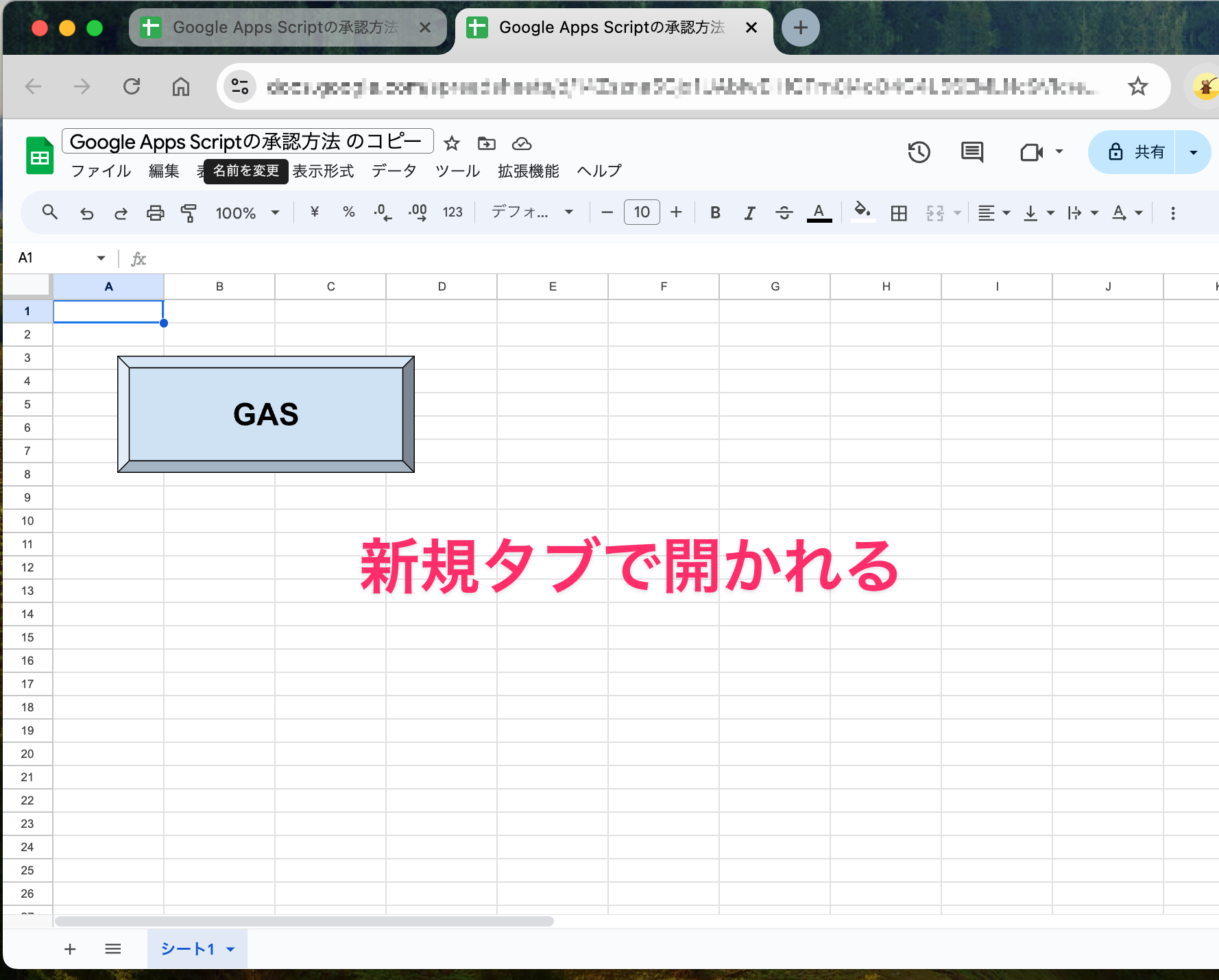Click the move to folder icon
This screenshot has height=980, width=1219.
[487, 143]
